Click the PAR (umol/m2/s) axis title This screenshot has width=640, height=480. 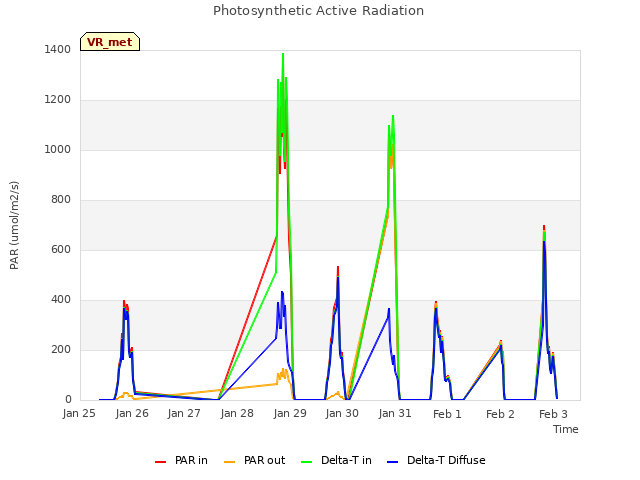[x=14, y=225]
